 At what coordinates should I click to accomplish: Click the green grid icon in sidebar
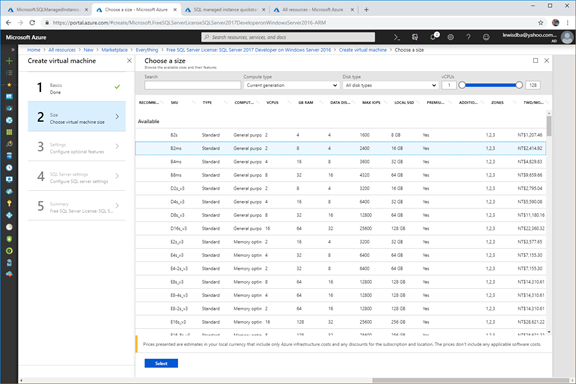pos(9,132)
